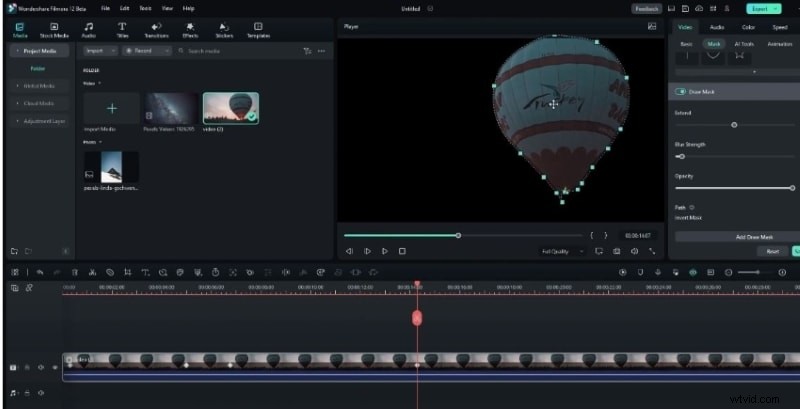Open the Stock Media tab

(x=54, y=30)
